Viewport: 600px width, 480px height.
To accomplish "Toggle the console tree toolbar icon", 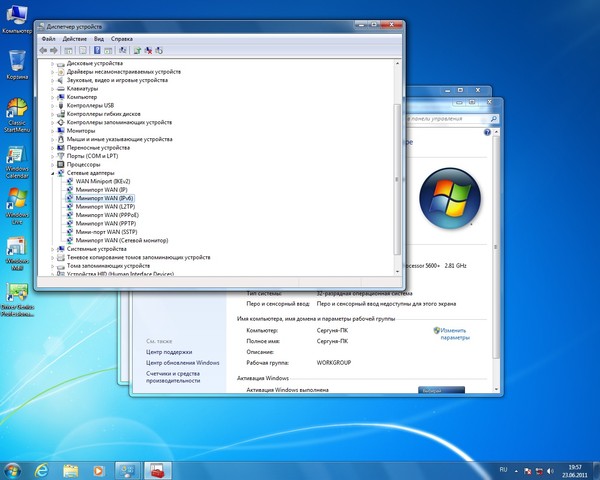I will (x=68, y=51).
